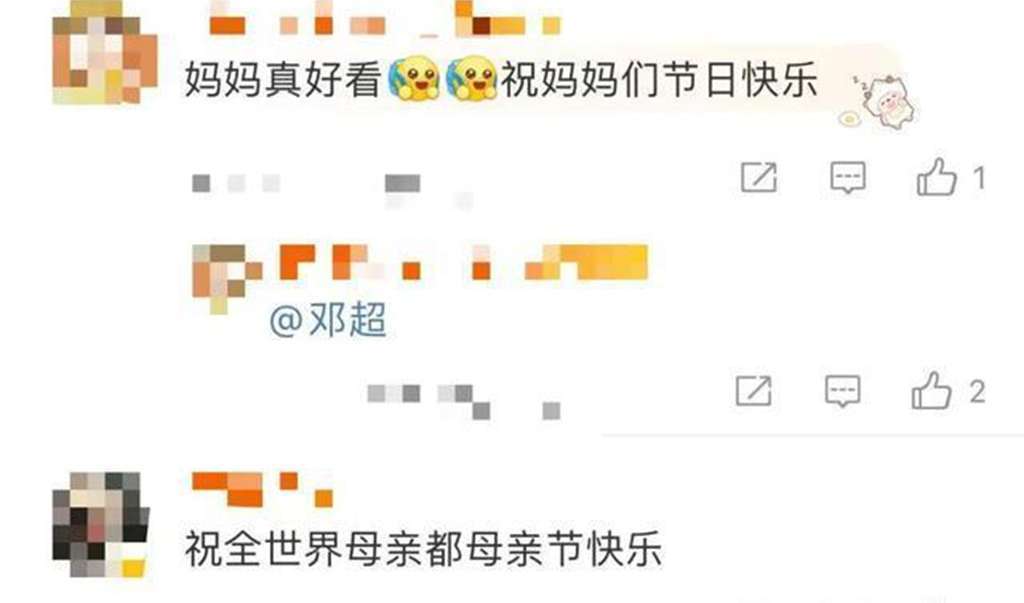Select the comment text 祝妈妈们节日快乐
The height and width of the screenshot is (603, 1024).
click(660, 80)
